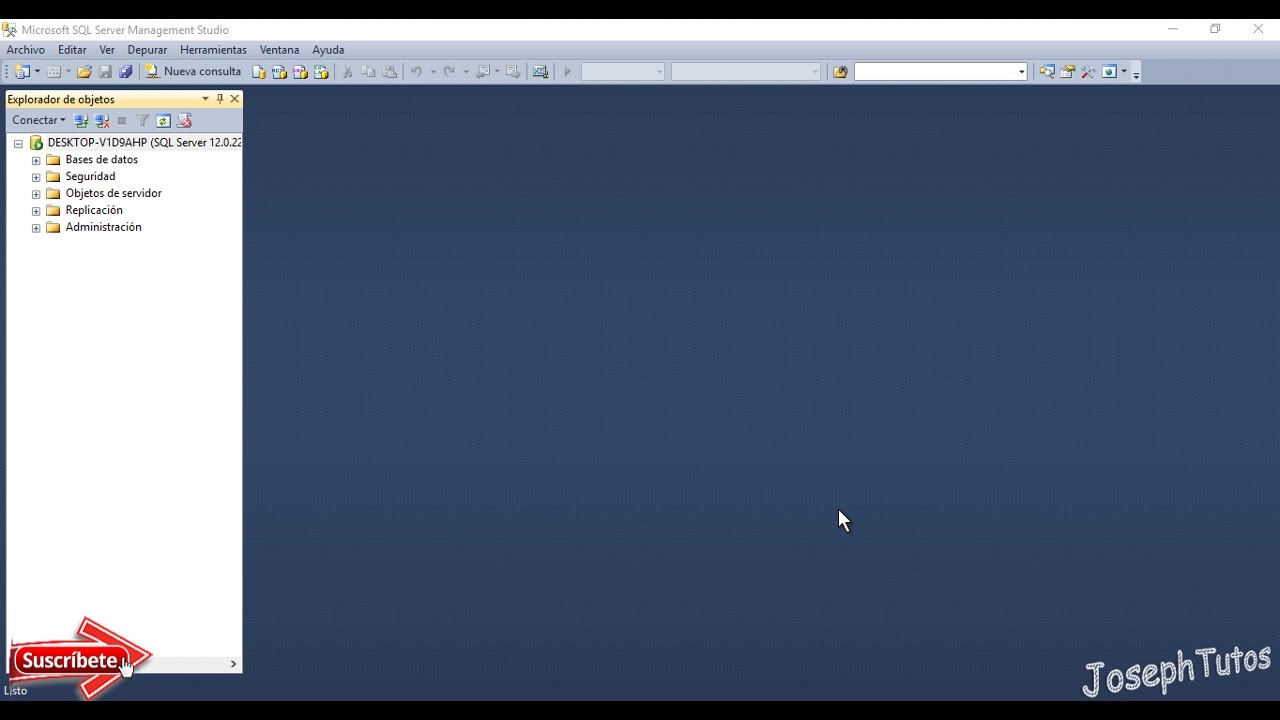
Task: Select the Bases de datos tree item
Action: coord(101,160)
